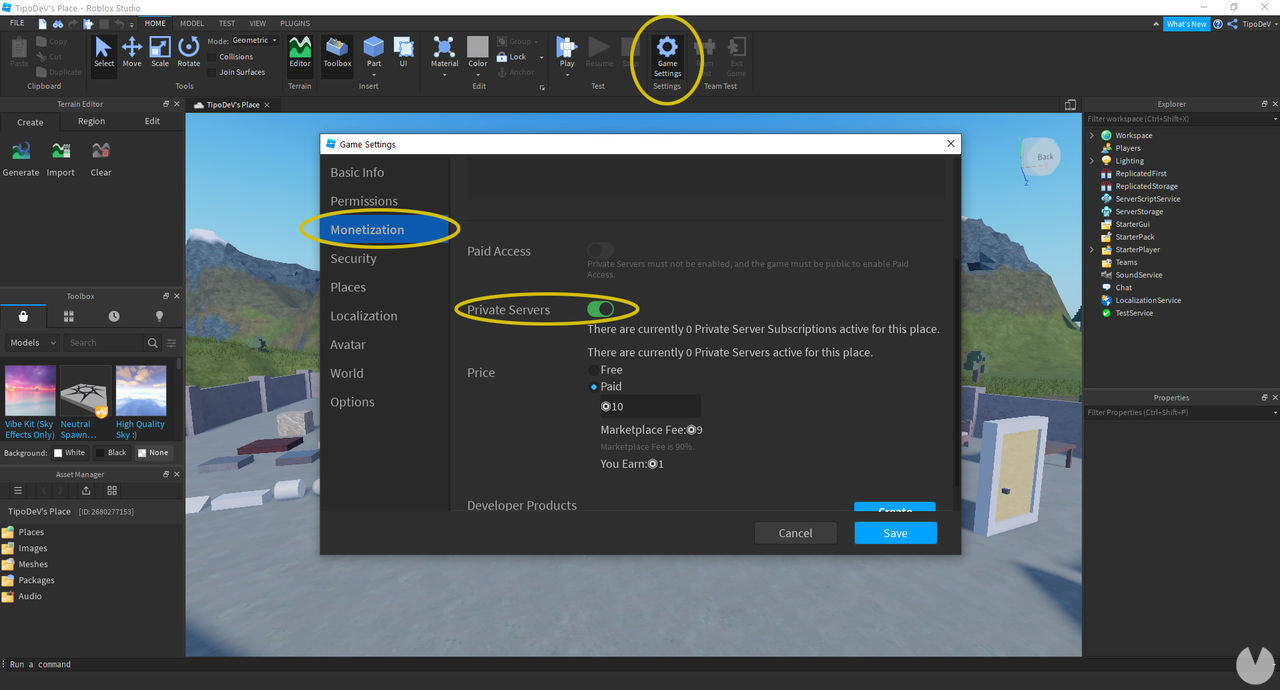
Task: Open the Color dropdown arrow
Action: coord(478,73)
